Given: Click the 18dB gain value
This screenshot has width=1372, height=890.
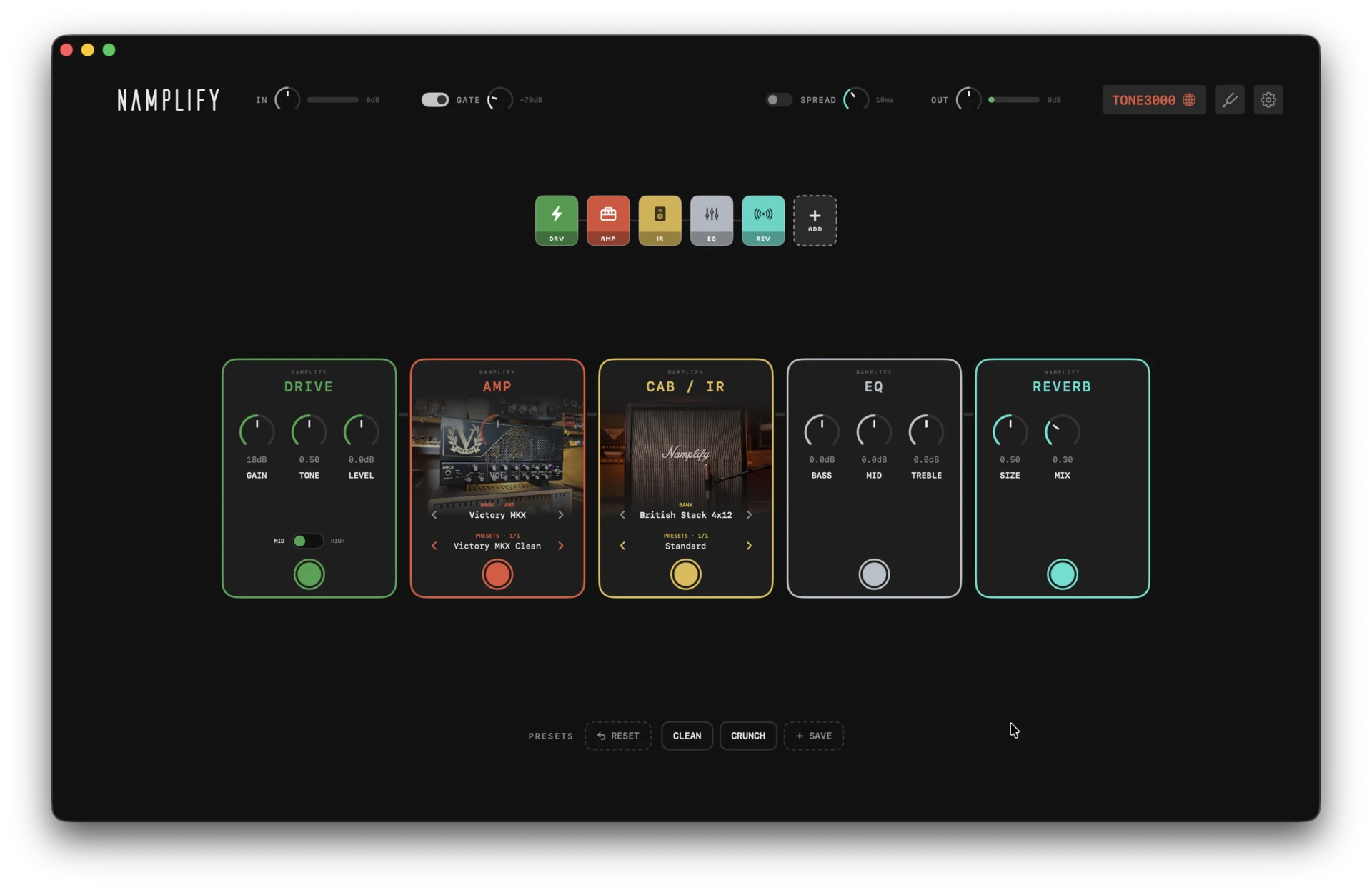Looking at the screenshot, I should 257,459.
